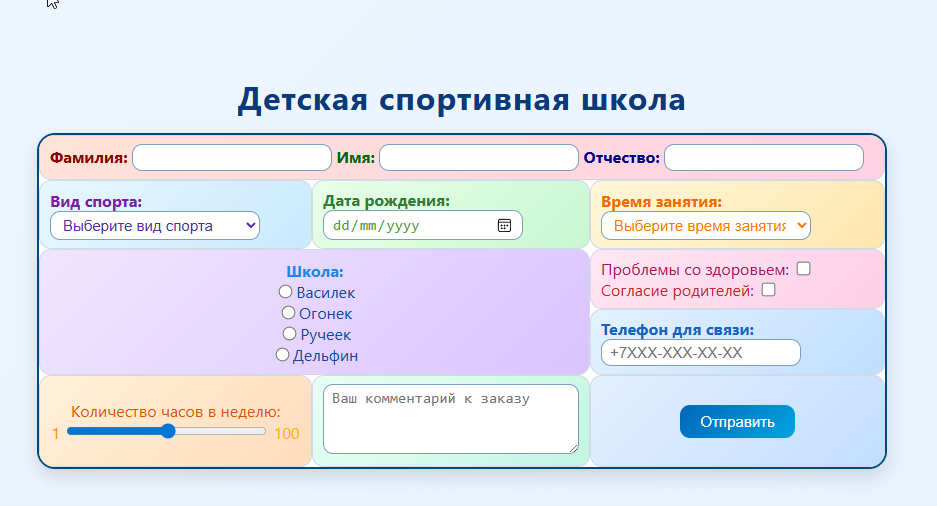
Task: Open the calendar picker icon in date field
Action: (504, 225)
